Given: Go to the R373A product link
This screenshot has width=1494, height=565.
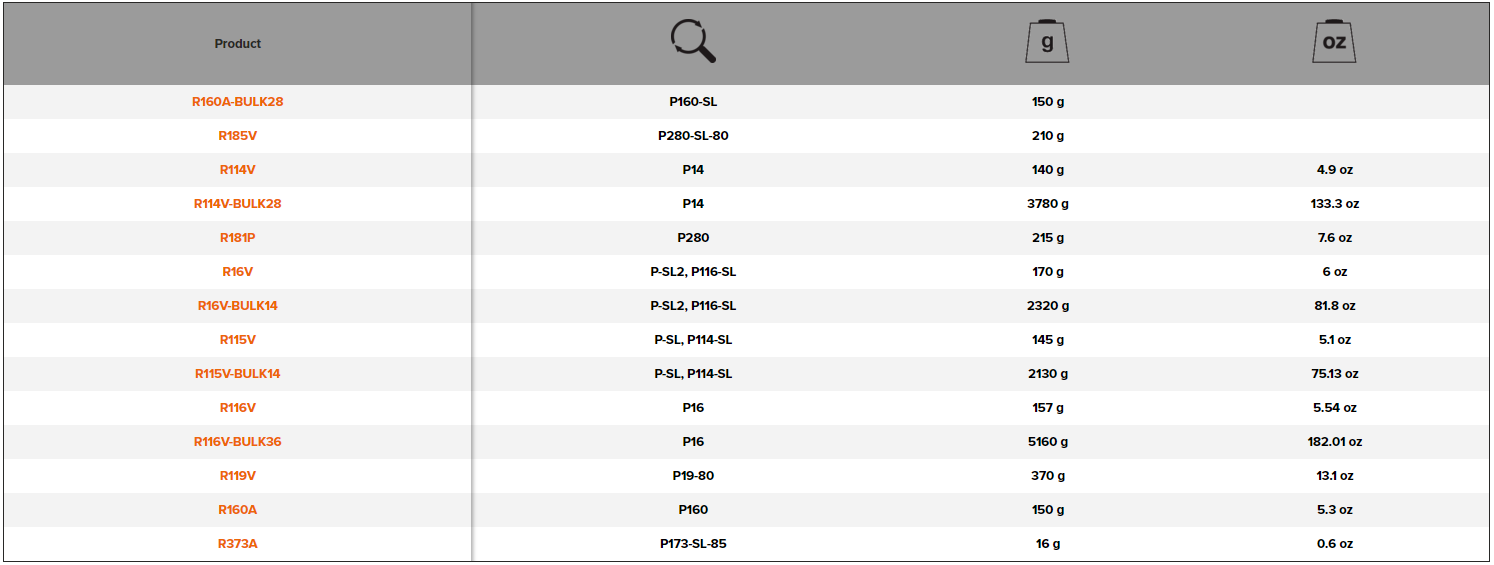Looking at the screenshot, I should [x=238, y=544].
